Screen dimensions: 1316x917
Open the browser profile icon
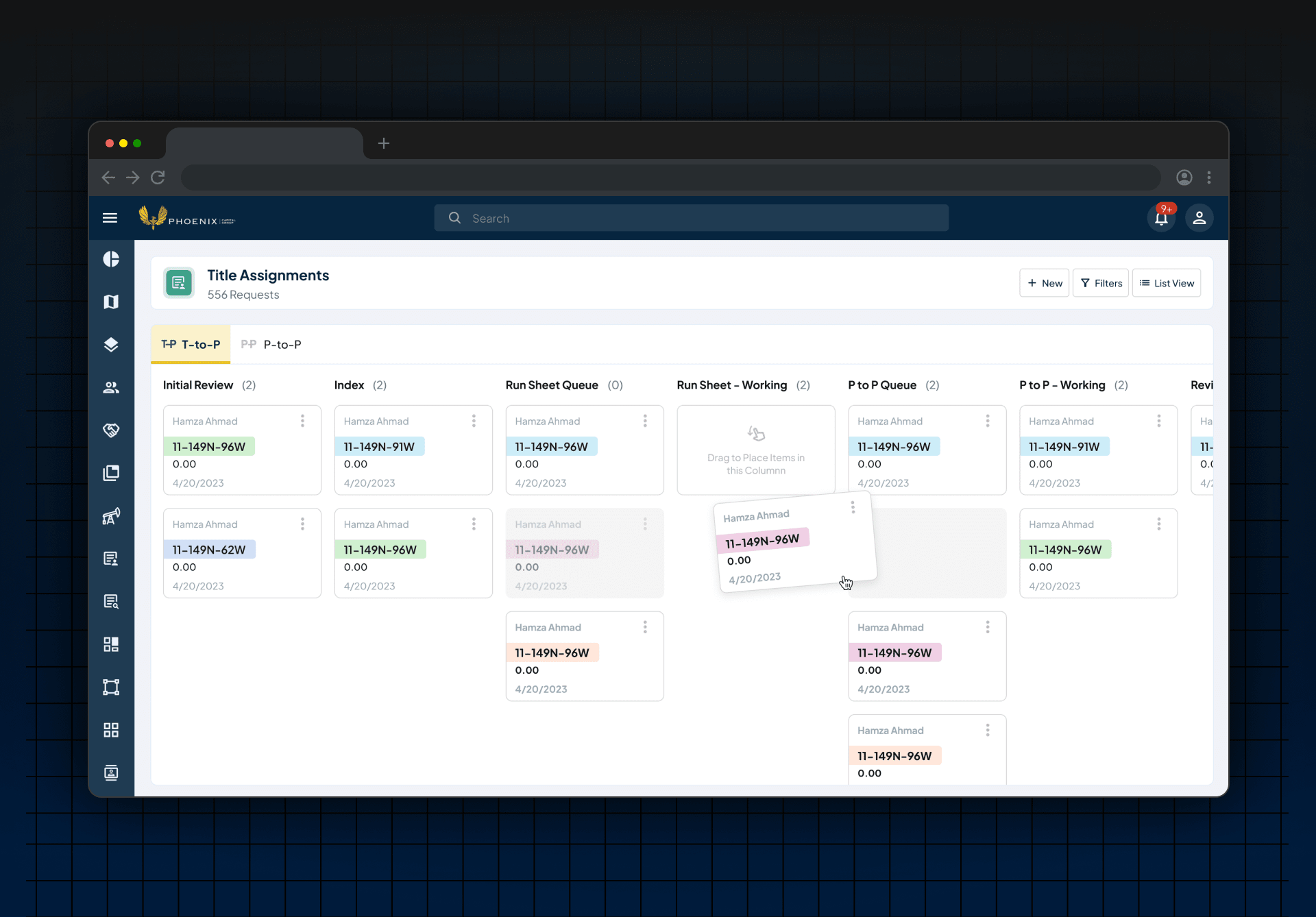pos(1184,178)
